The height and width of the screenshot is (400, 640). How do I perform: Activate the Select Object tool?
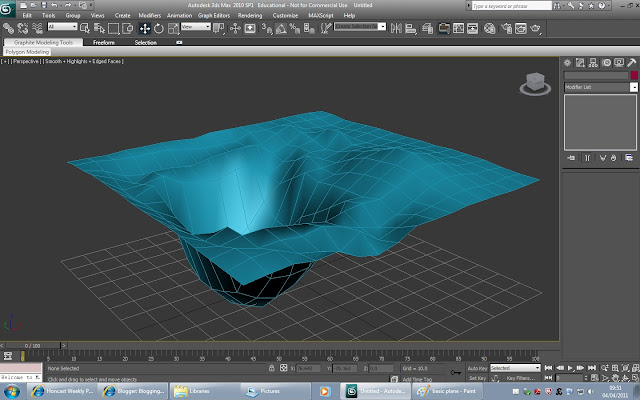click(85, 28)
